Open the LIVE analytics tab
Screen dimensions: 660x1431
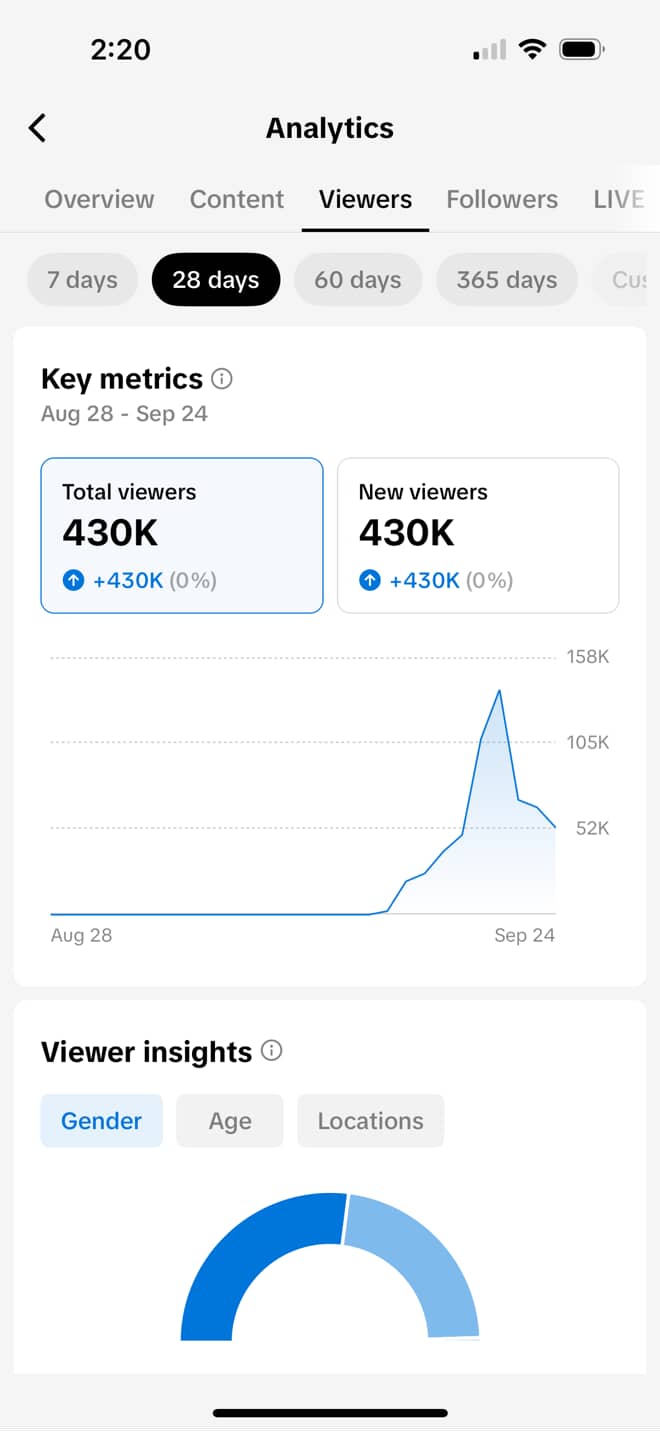620,199
